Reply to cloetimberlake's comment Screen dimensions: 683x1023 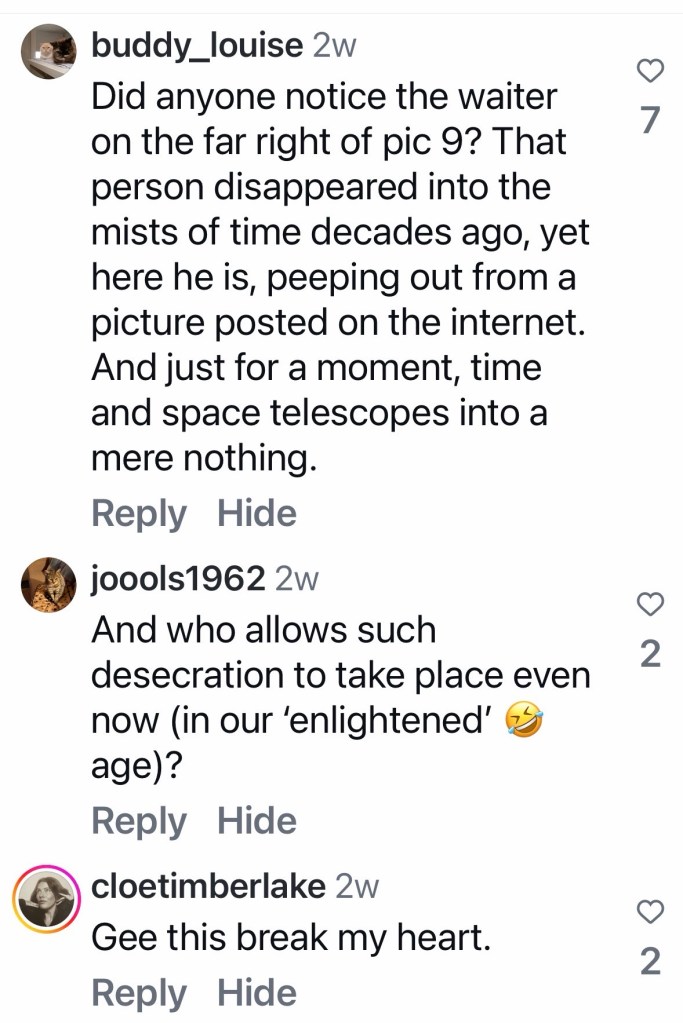[138, 993]
